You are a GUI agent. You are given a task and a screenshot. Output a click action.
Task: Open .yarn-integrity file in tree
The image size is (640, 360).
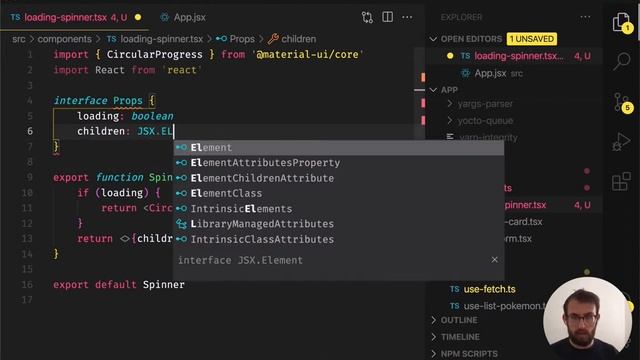pos(482,138)
